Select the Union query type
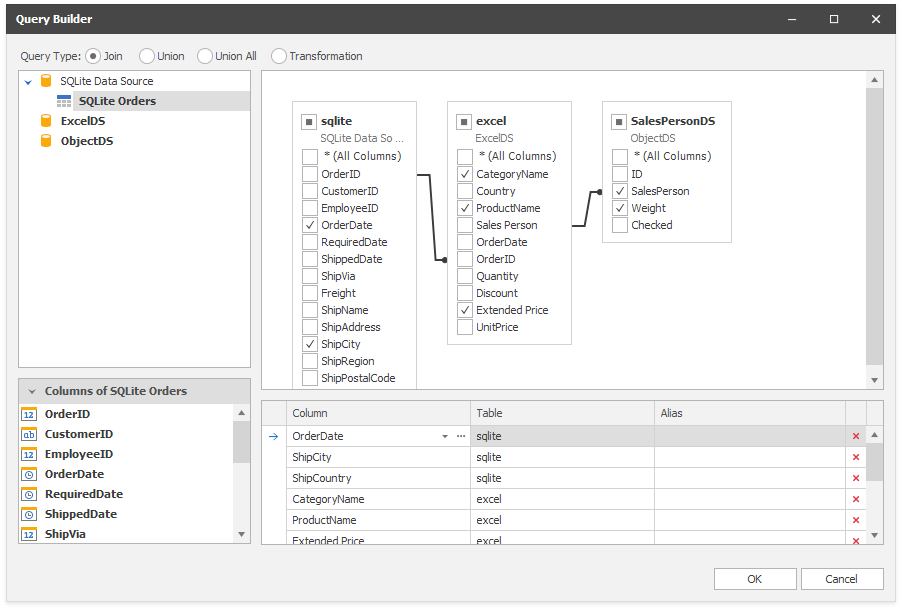The width and height of the screenshot is (902, 610). (148, 56)
